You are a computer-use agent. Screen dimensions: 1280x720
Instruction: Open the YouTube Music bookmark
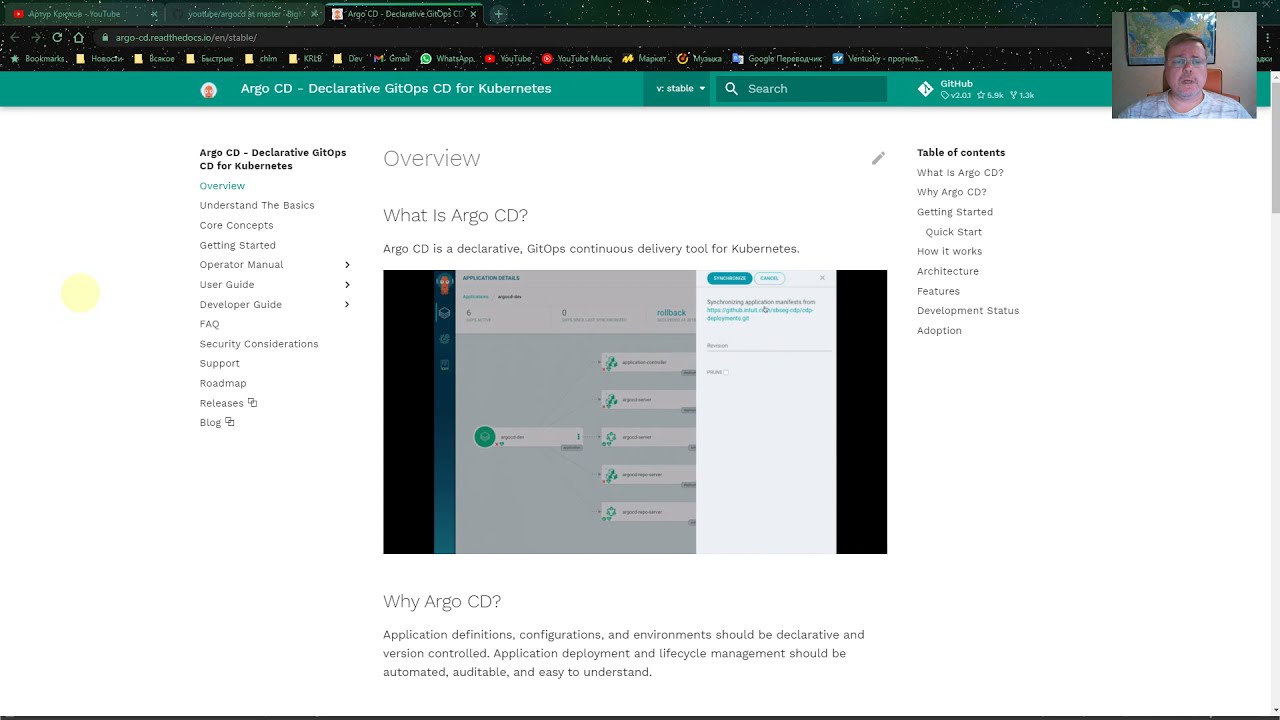click(x=577, y=59)
